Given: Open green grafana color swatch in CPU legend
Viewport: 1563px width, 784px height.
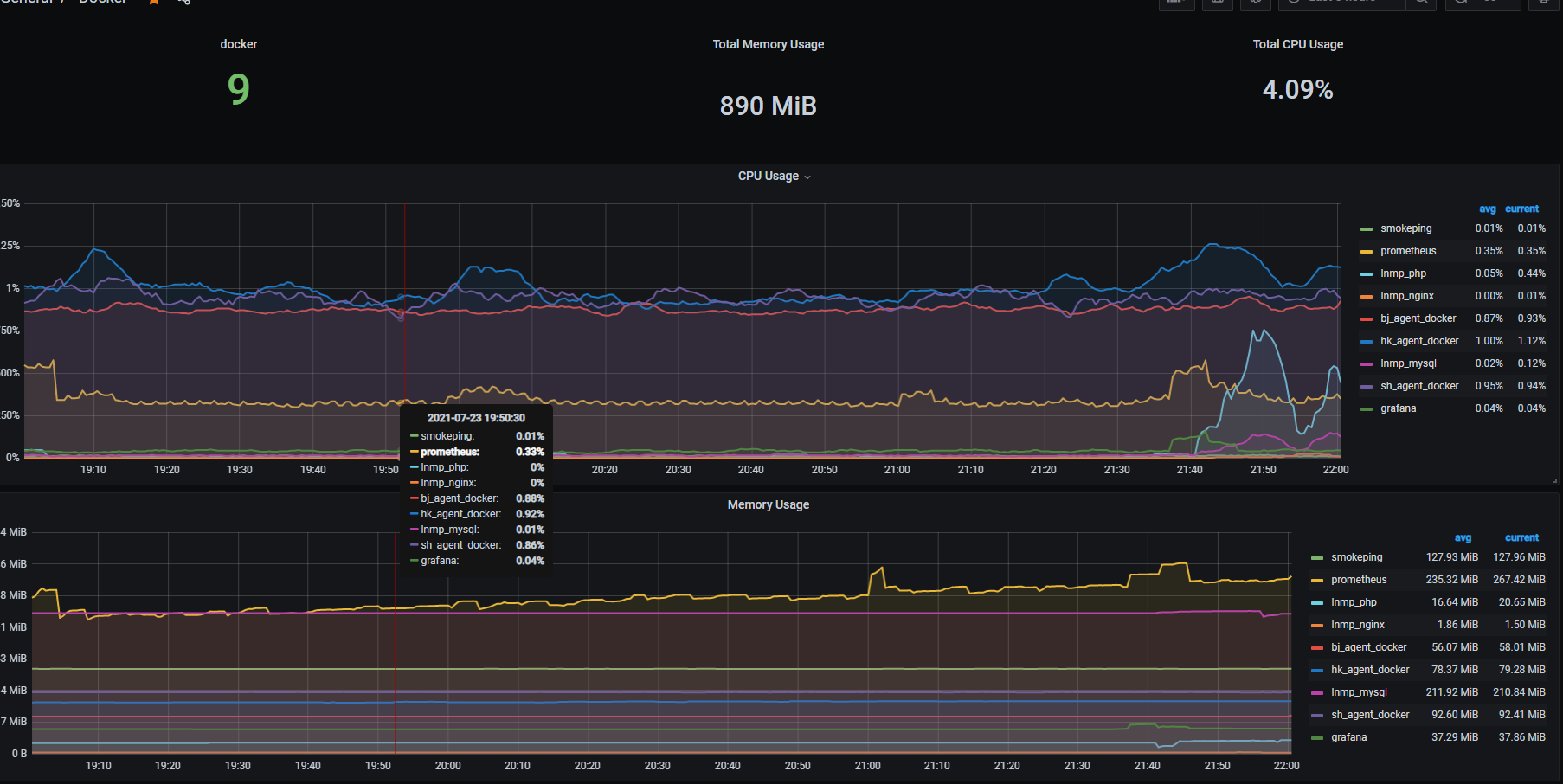Looking at the screenshot, I should pos(1366,409).
